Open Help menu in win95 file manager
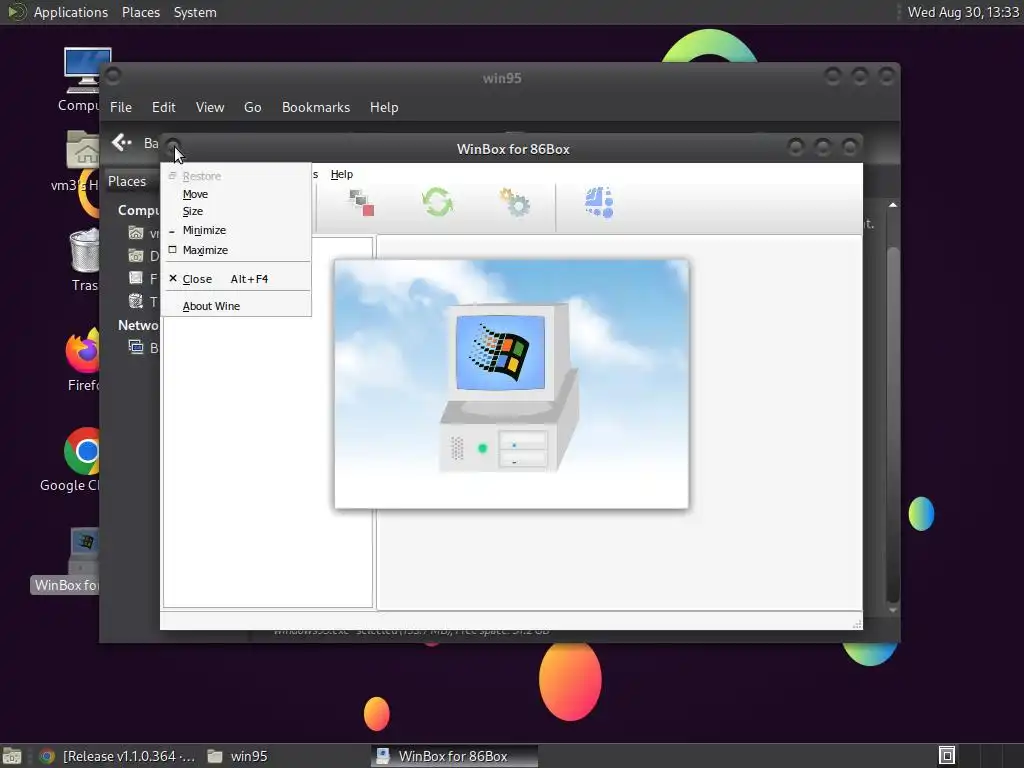 384,107
